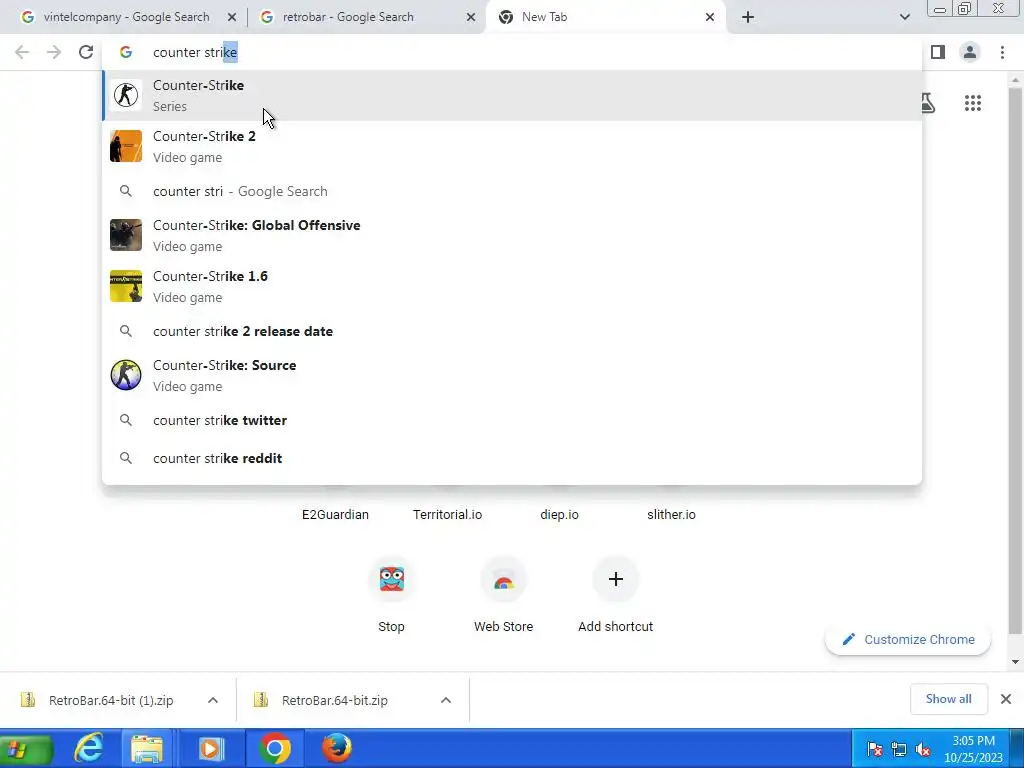
Task: Choose Counter-Strike Series suggestion
Action: [512, 95]
